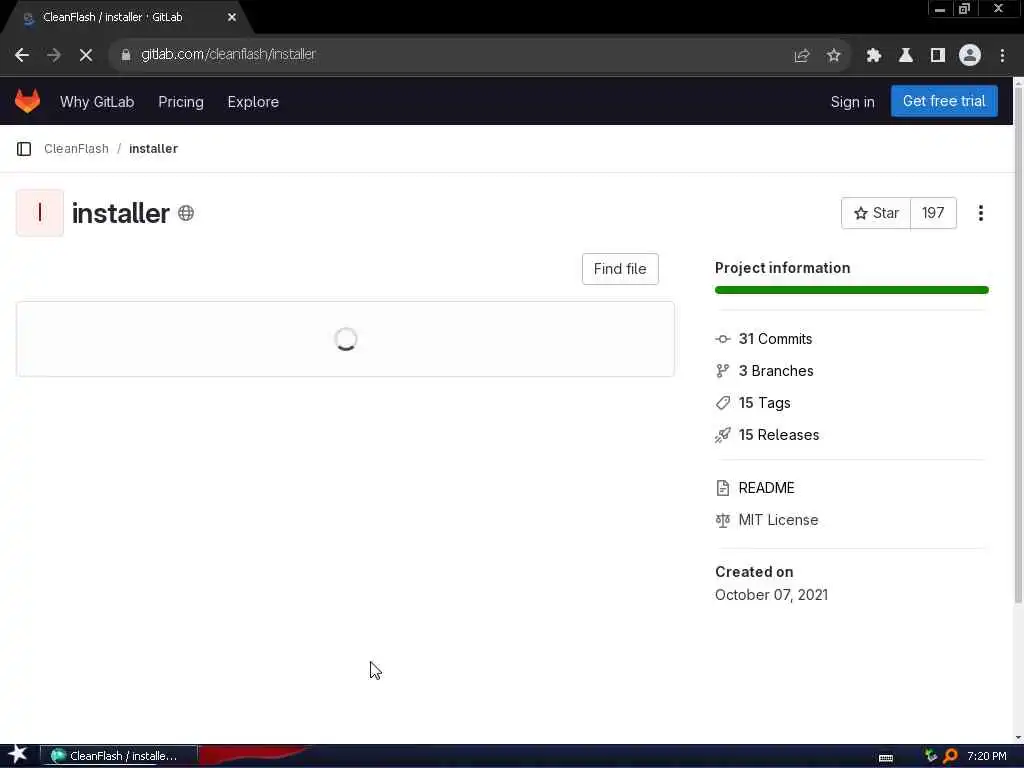This screenshot has height=768, width=1024.
Task: Click the browser forward arrow
Action: [x=54, y=55]
